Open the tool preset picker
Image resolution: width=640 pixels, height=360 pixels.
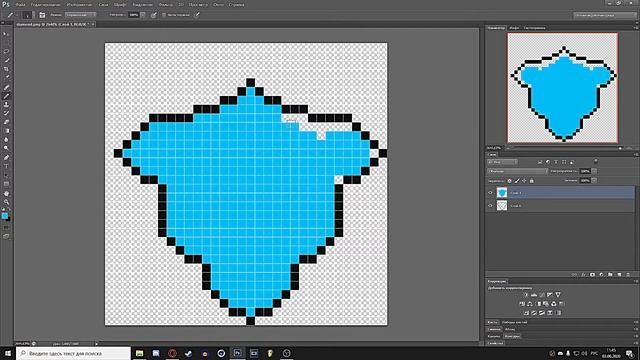12,15
